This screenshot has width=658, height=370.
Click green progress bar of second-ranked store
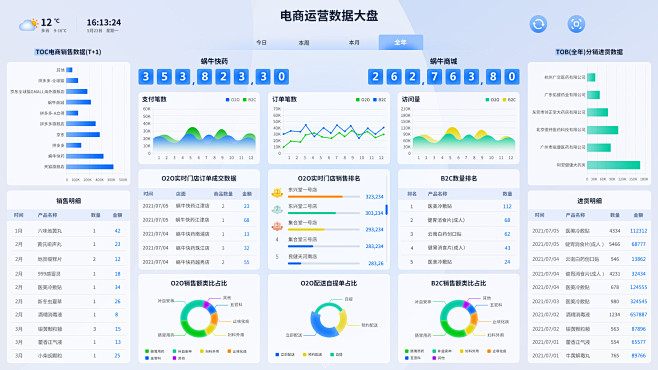tap(312, 213)
